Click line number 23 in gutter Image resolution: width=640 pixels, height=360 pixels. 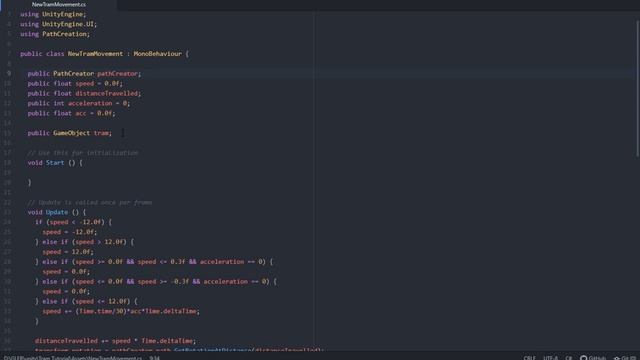click(7, 212)
